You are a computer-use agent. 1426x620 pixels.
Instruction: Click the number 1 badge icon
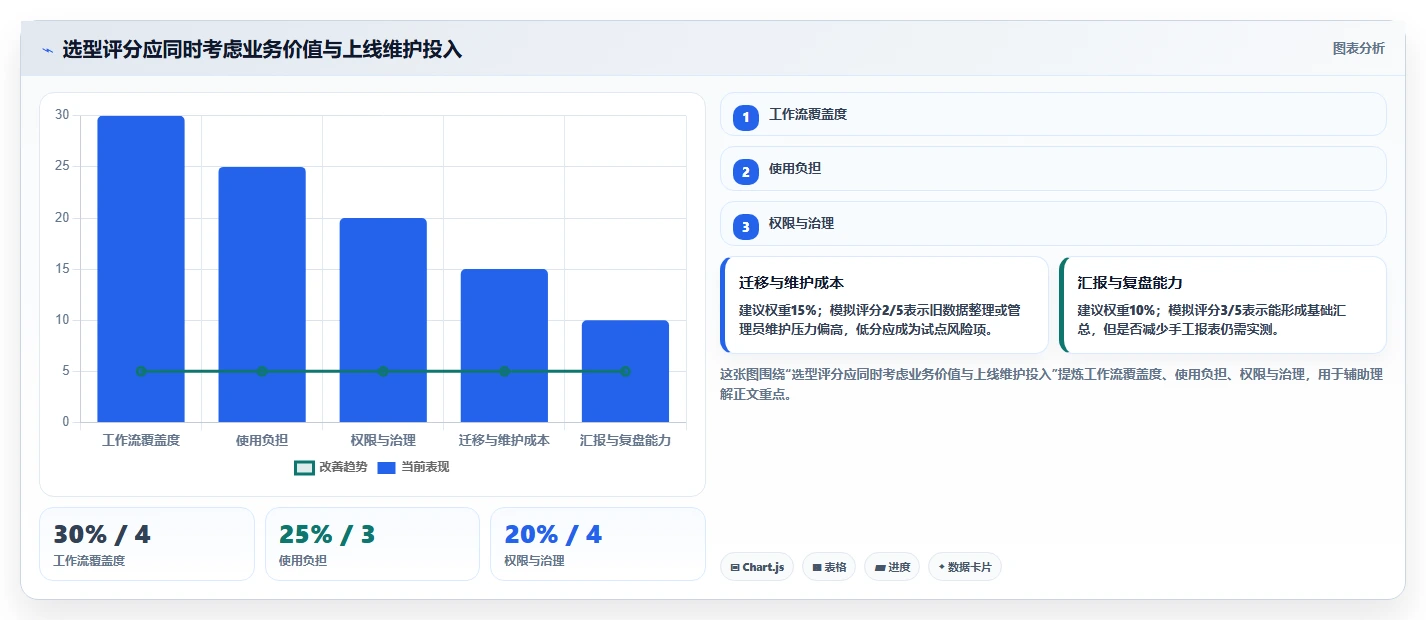pyautogui.click(x=745, y=118)
